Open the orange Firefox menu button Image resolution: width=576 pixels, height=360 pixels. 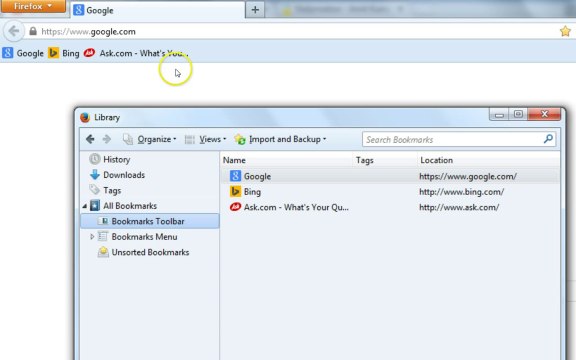coord(33,6)
